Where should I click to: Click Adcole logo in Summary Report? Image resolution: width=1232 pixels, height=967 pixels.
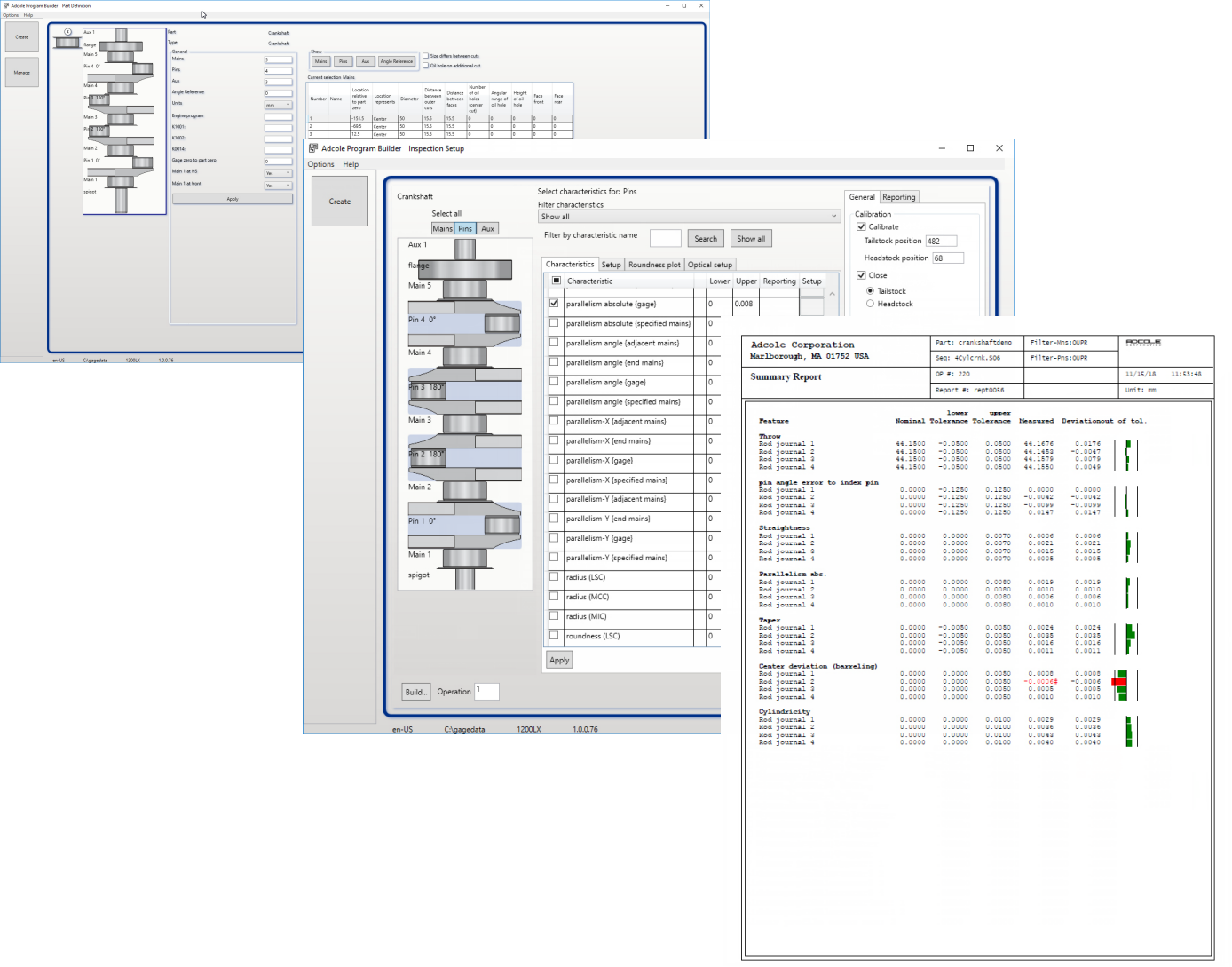1143,342
